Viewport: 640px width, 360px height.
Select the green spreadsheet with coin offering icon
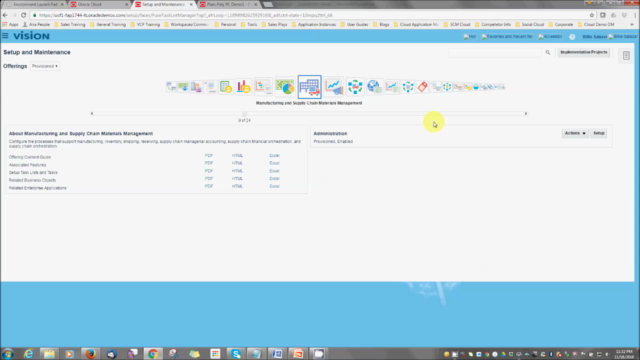(226, 87)
